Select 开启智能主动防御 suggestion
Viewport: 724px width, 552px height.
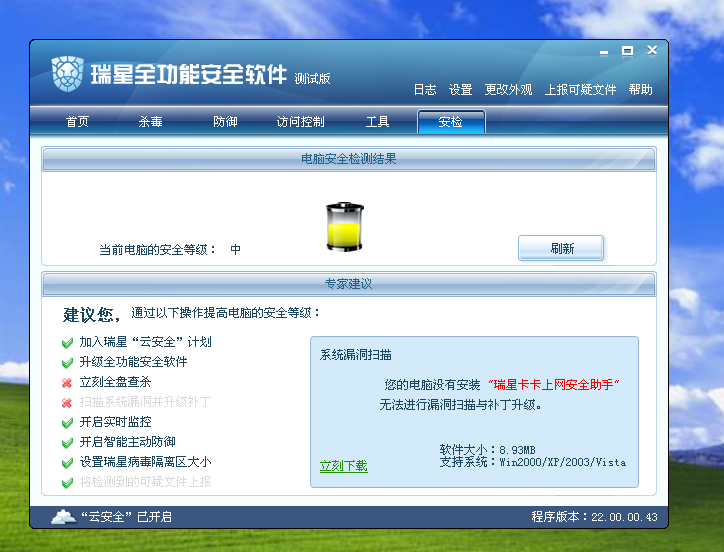127,442
